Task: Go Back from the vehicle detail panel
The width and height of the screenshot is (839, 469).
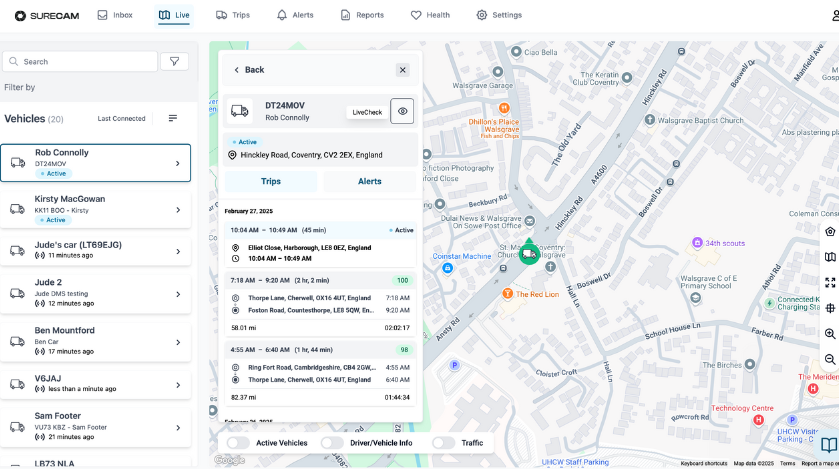Action: [x=249, y=70]
